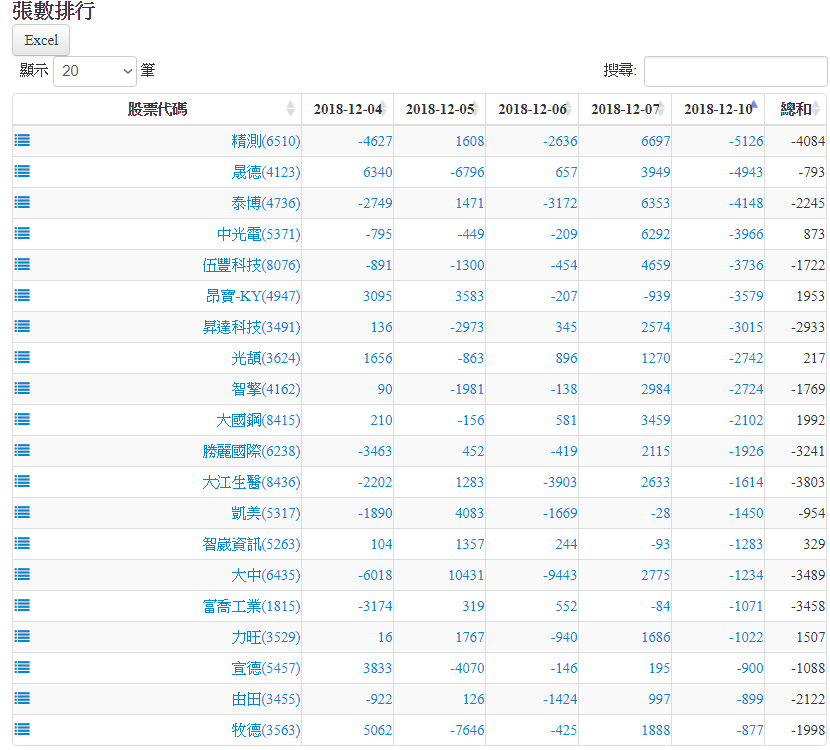The width and height of the screenshot is (830, 750).
Task: Sort by the 2018-12-04 column header
Action: coord(347,109)
